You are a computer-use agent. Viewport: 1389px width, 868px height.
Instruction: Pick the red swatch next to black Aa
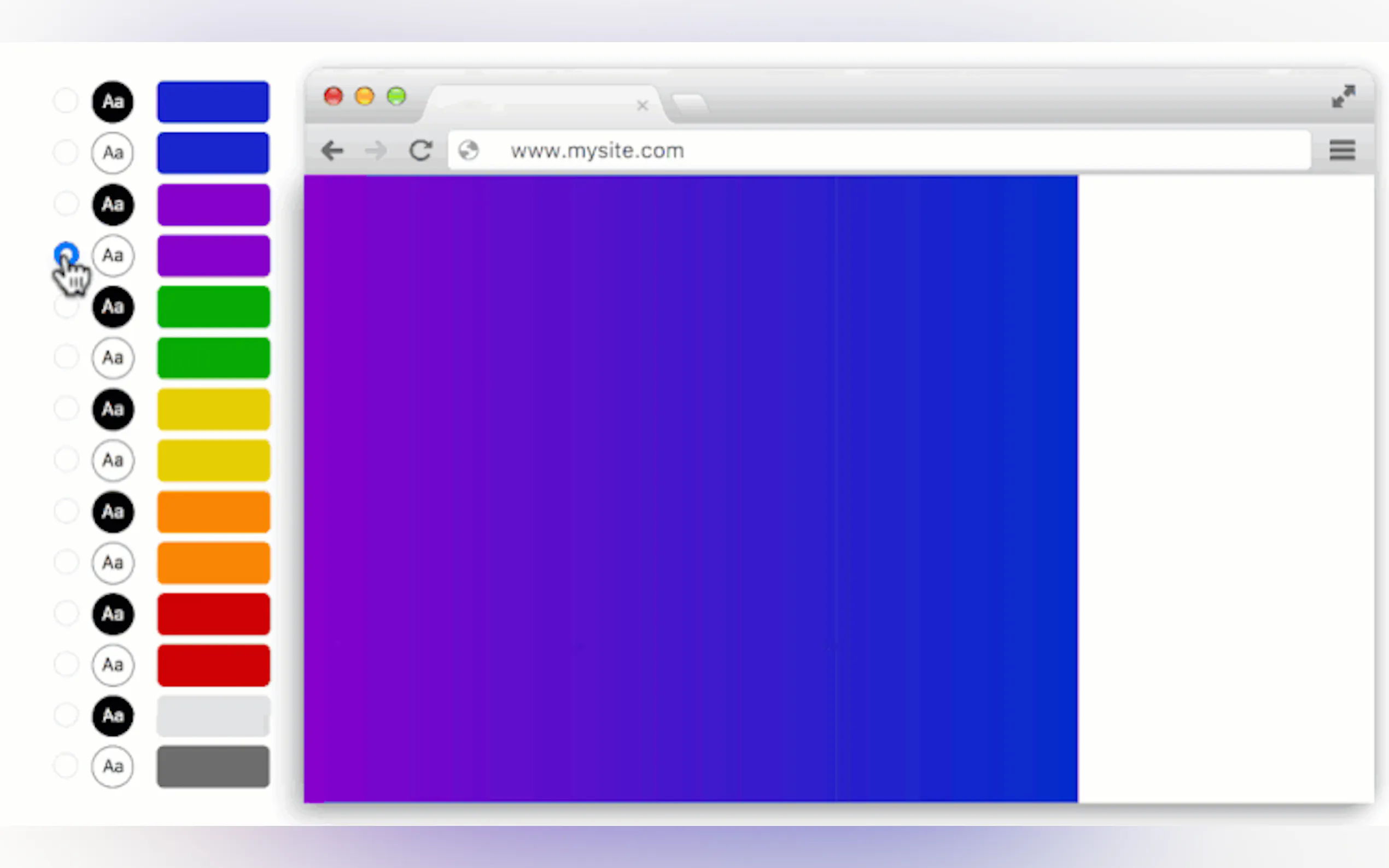pyautogui.click(x=213, y=614)
